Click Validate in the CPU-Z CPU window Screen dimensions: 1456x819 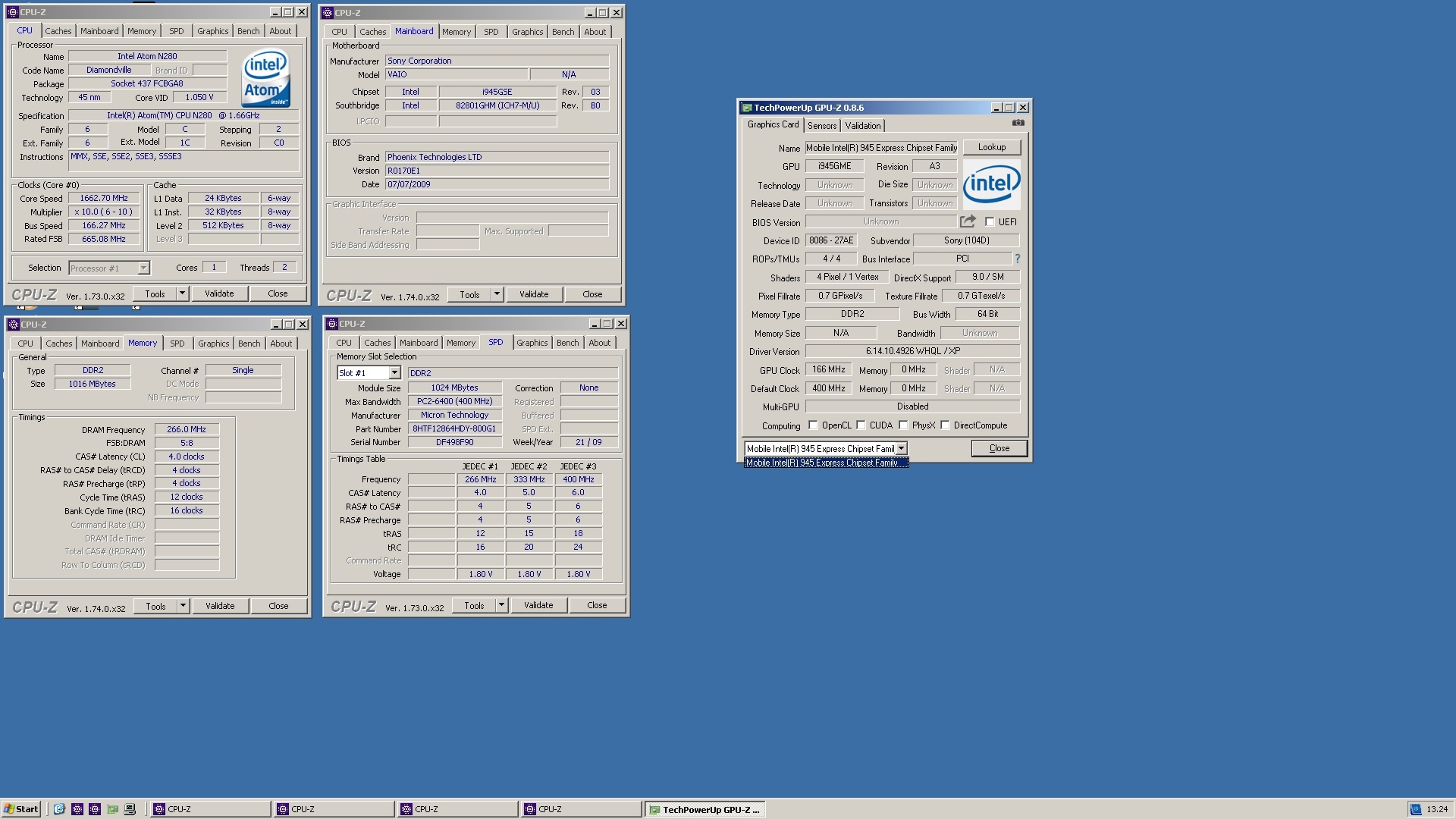pos(219,293)
